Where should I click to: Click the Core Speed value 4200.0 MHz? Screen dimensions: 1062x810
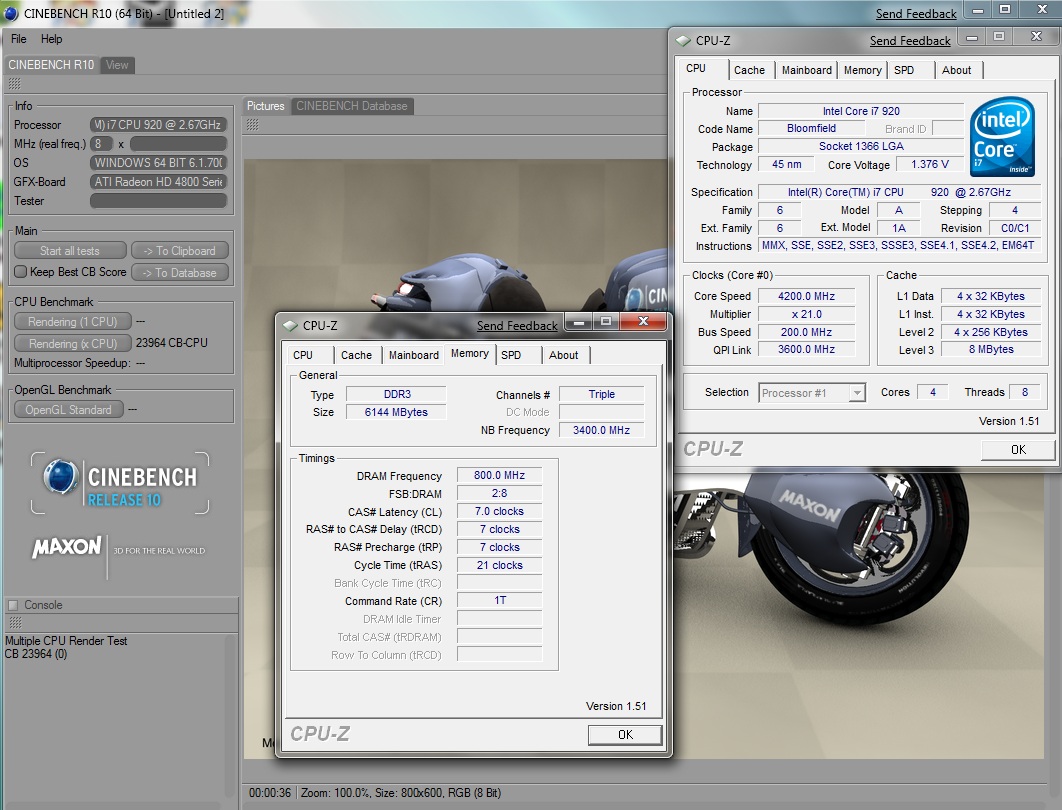(x=806, y=296)
